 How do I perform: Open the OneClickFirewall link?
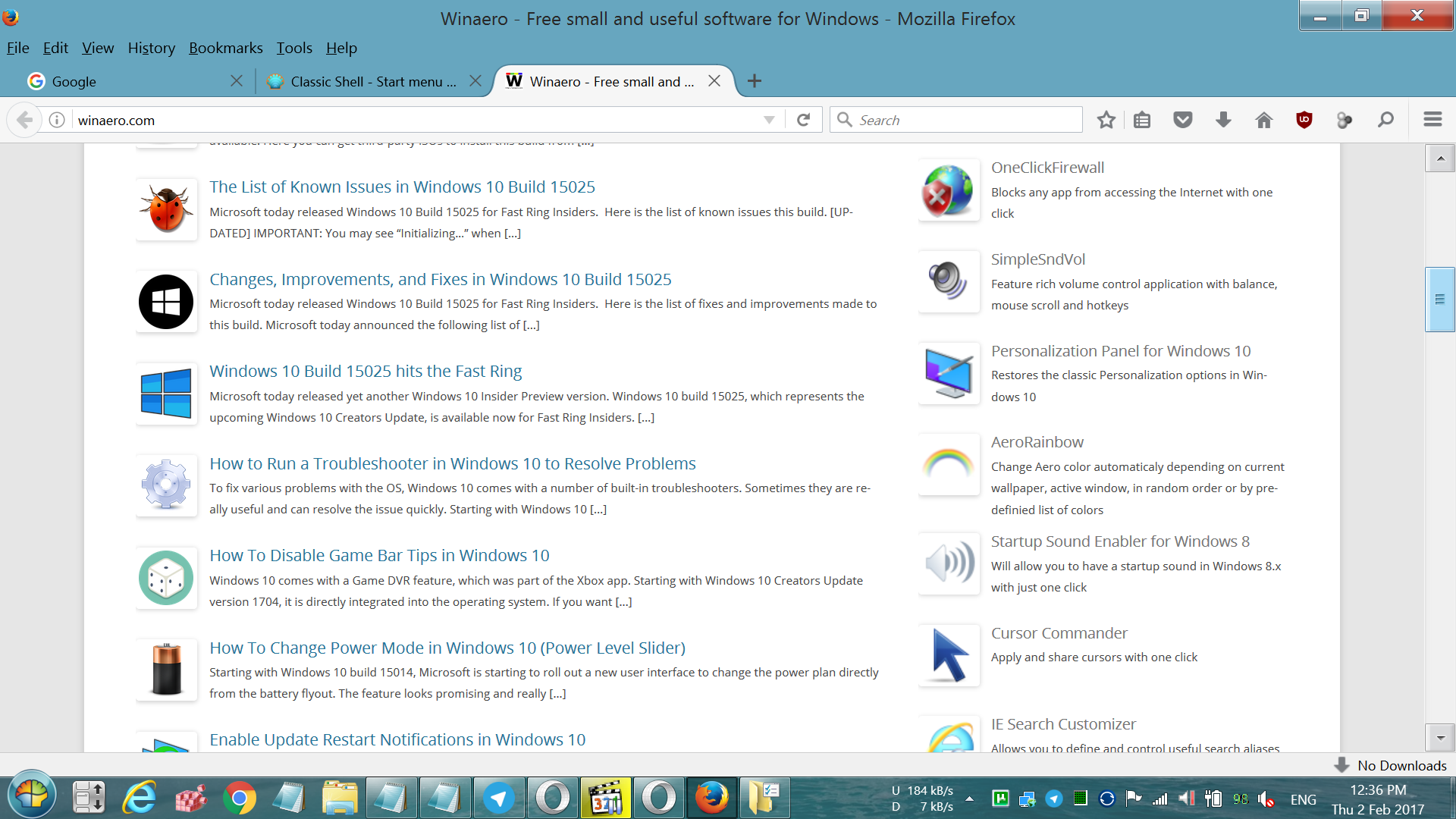pos(1047,168)
